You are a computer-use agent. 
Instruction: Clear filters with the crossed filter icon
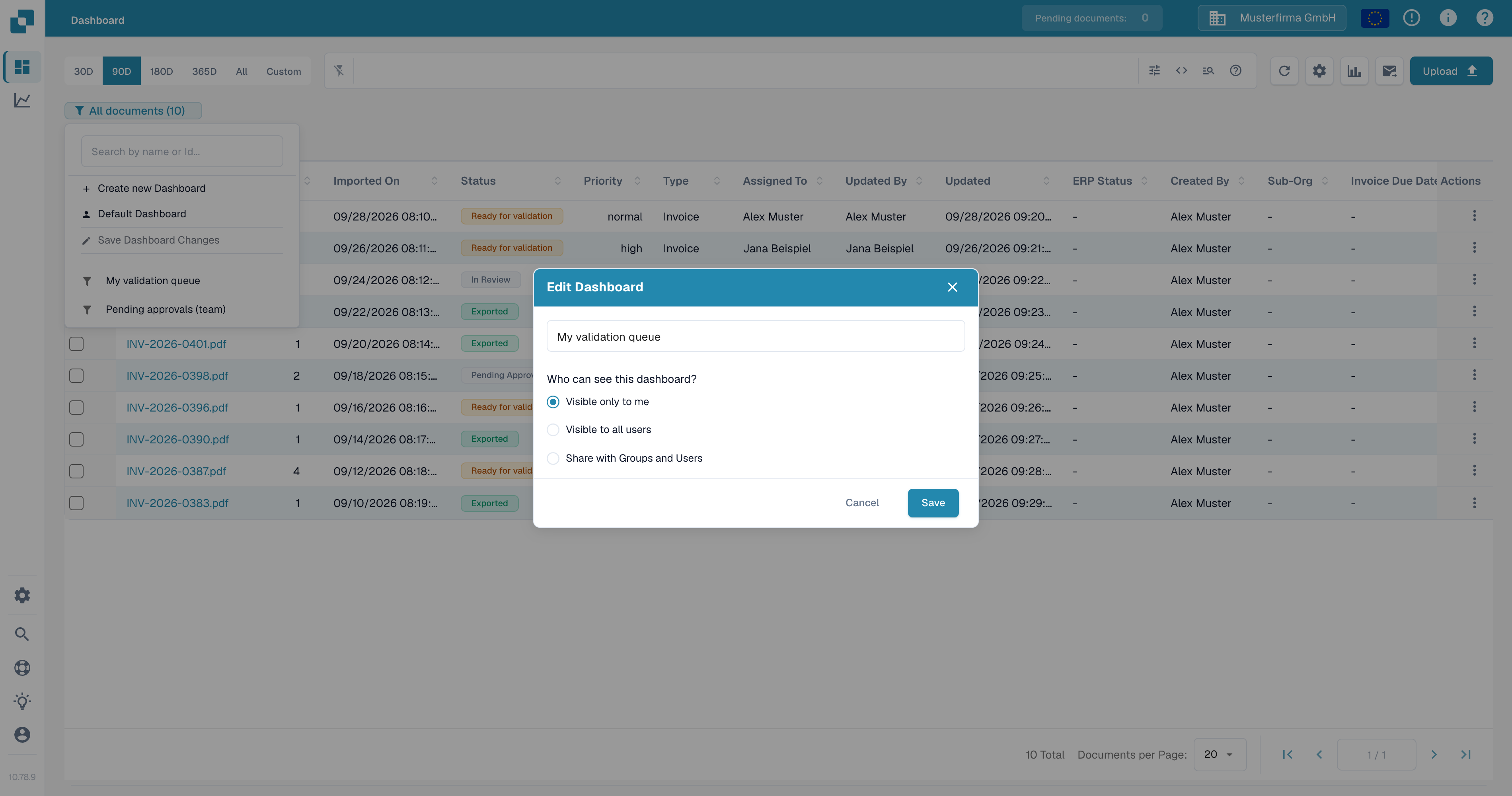pyautogui.click(x=339, y=70)
